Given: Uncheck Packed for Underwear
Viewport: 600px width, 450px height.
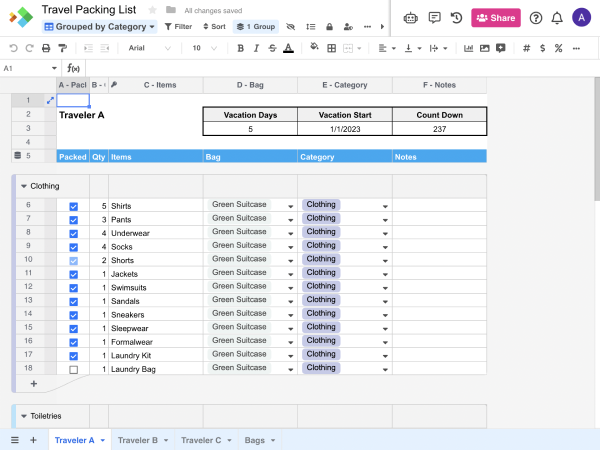Looking at the screenshot, I should pos(73,233).
